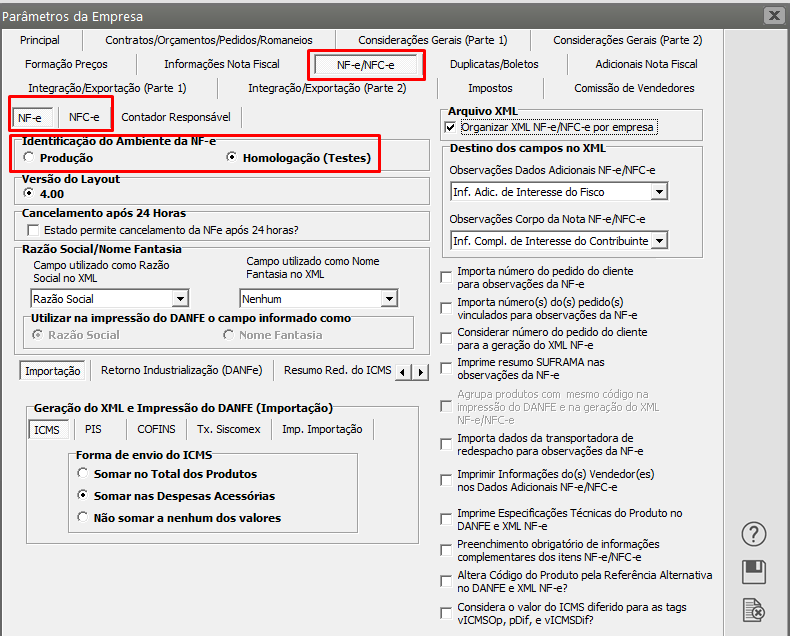Toggle Organizar XML NF-e/NFC-e por empresa
The image size is (790, 636).
pos(450,128)
